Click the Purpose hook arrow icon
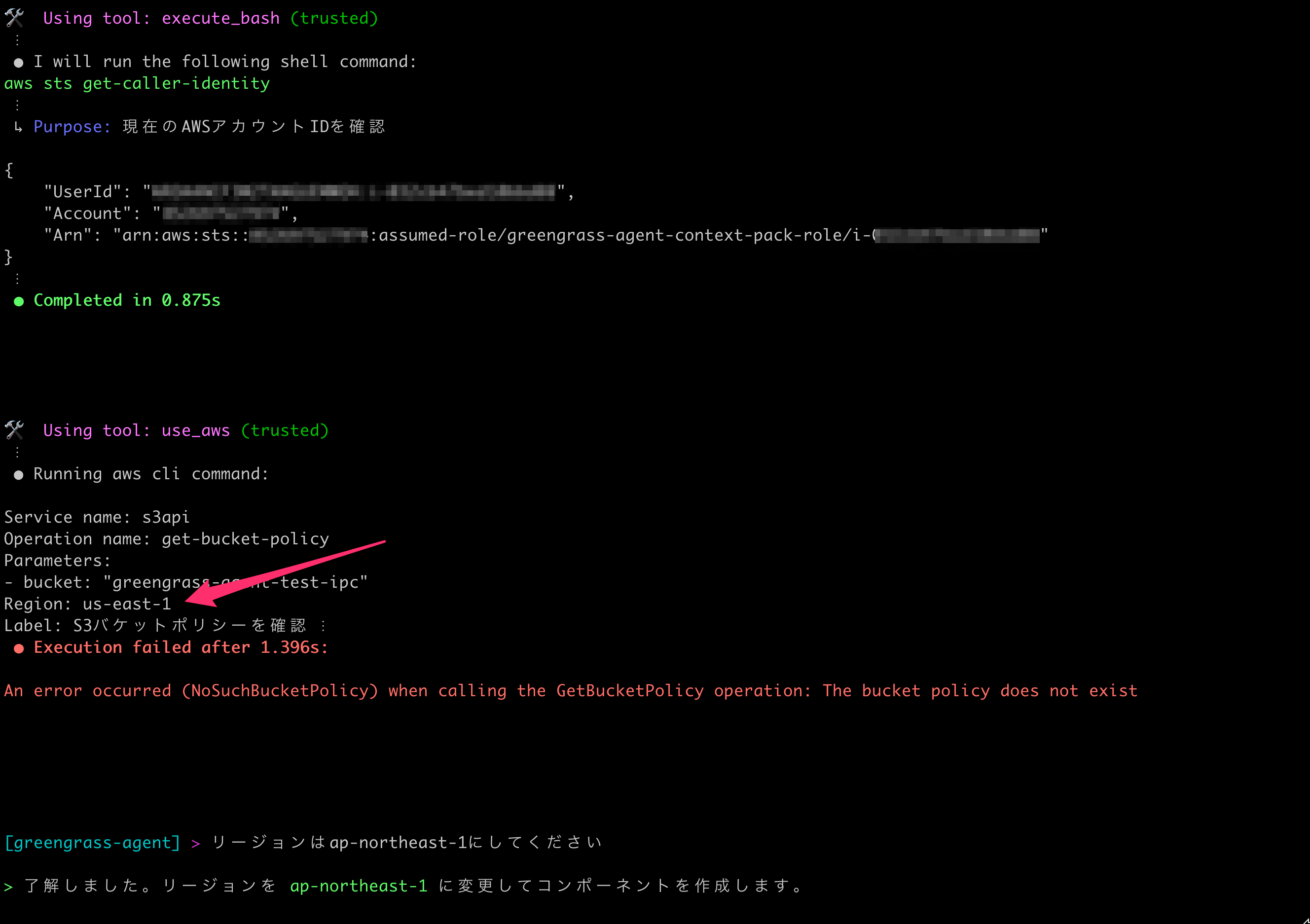The image size is (1310, 924). [18, 127]
